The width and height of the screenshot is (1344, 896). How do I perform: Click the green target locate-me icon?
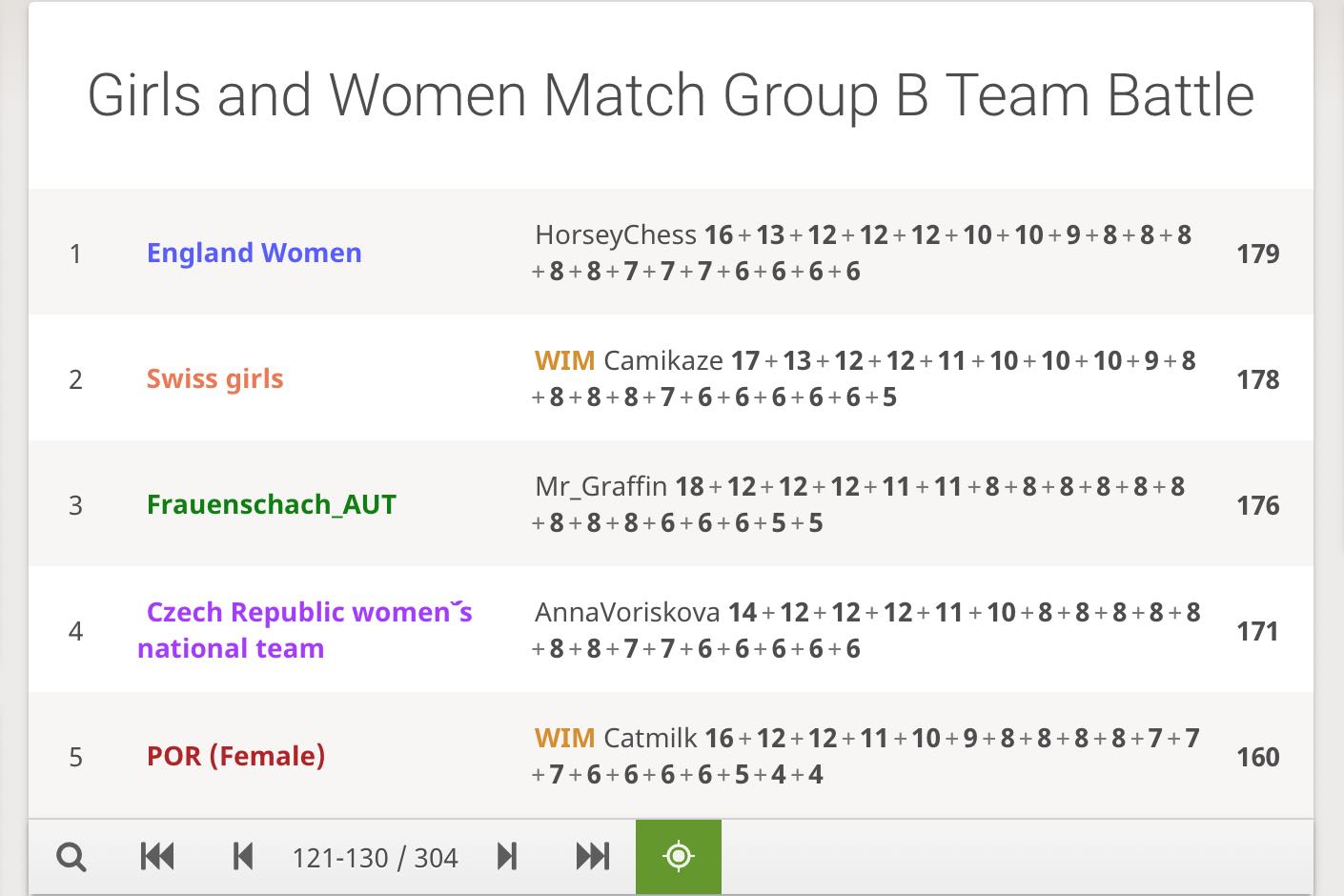(679, 857)
